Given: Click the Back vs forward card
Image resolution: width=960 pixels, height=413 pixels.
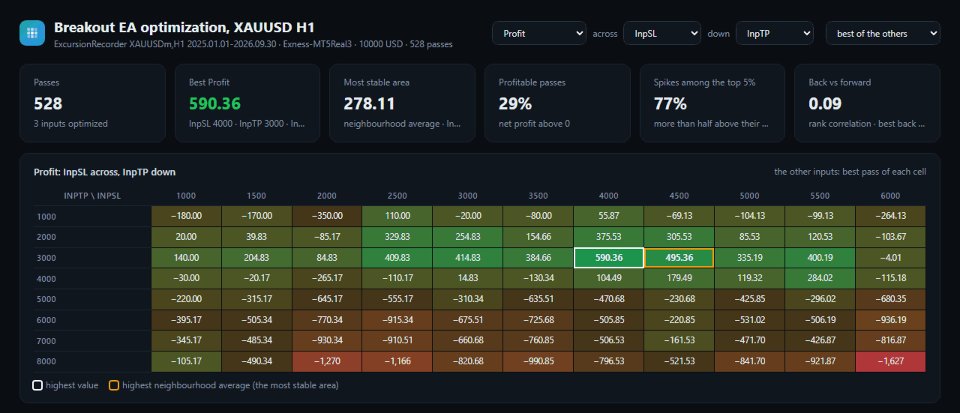Looking at the screenshot, I should tap(867, 103).
